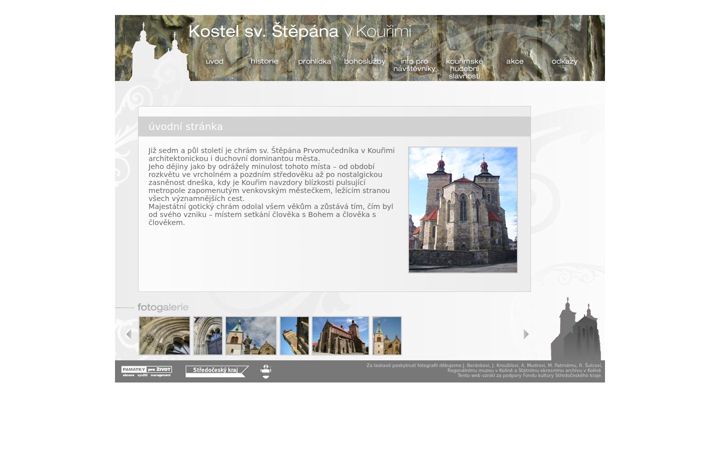The image size is (720, 450).
Task: Open the fourth gallery thumbnail of the upward tower view
Action: tap(294, 336)
